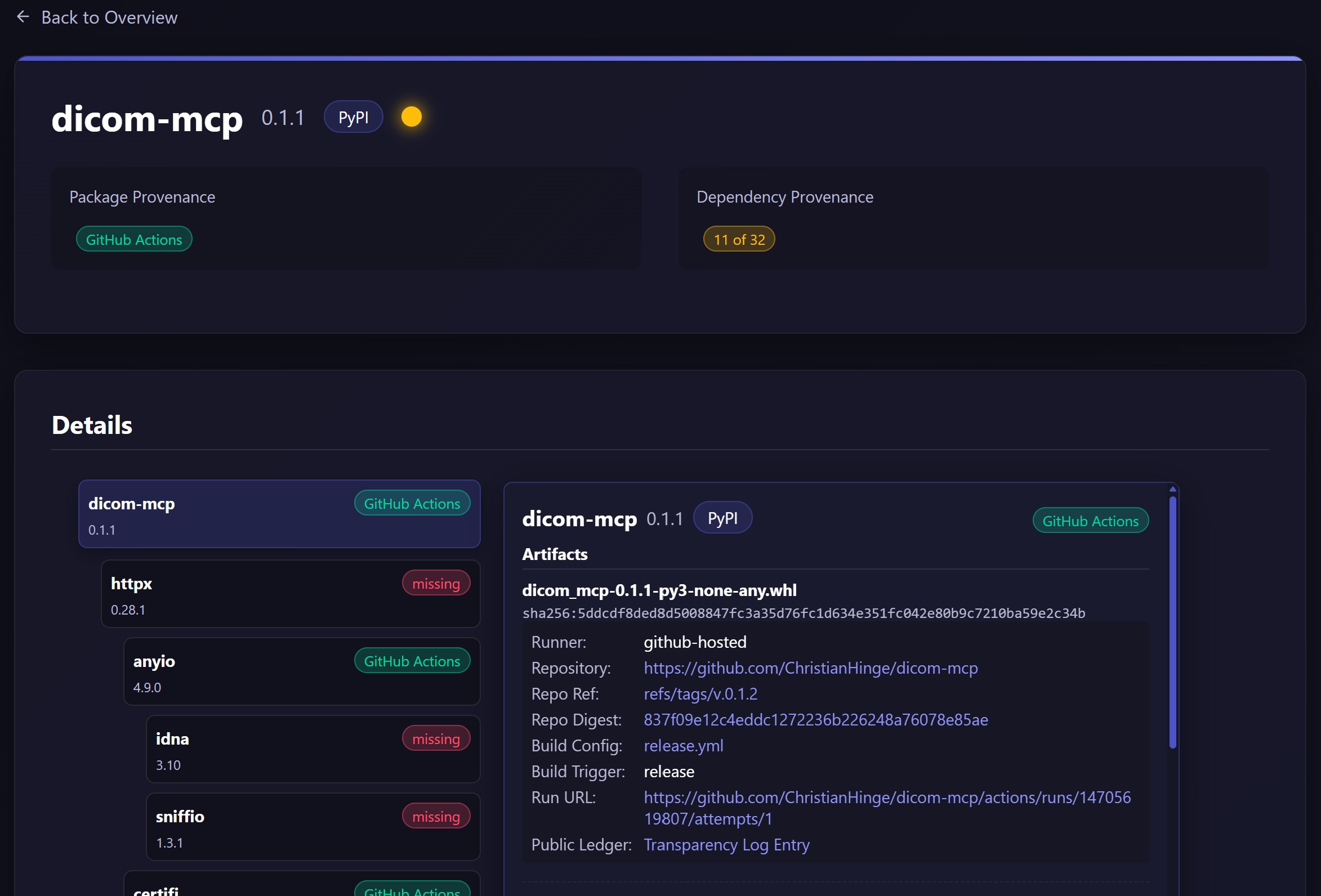Toggle the GitHub Actions pill on anyio

coord(412,661)
